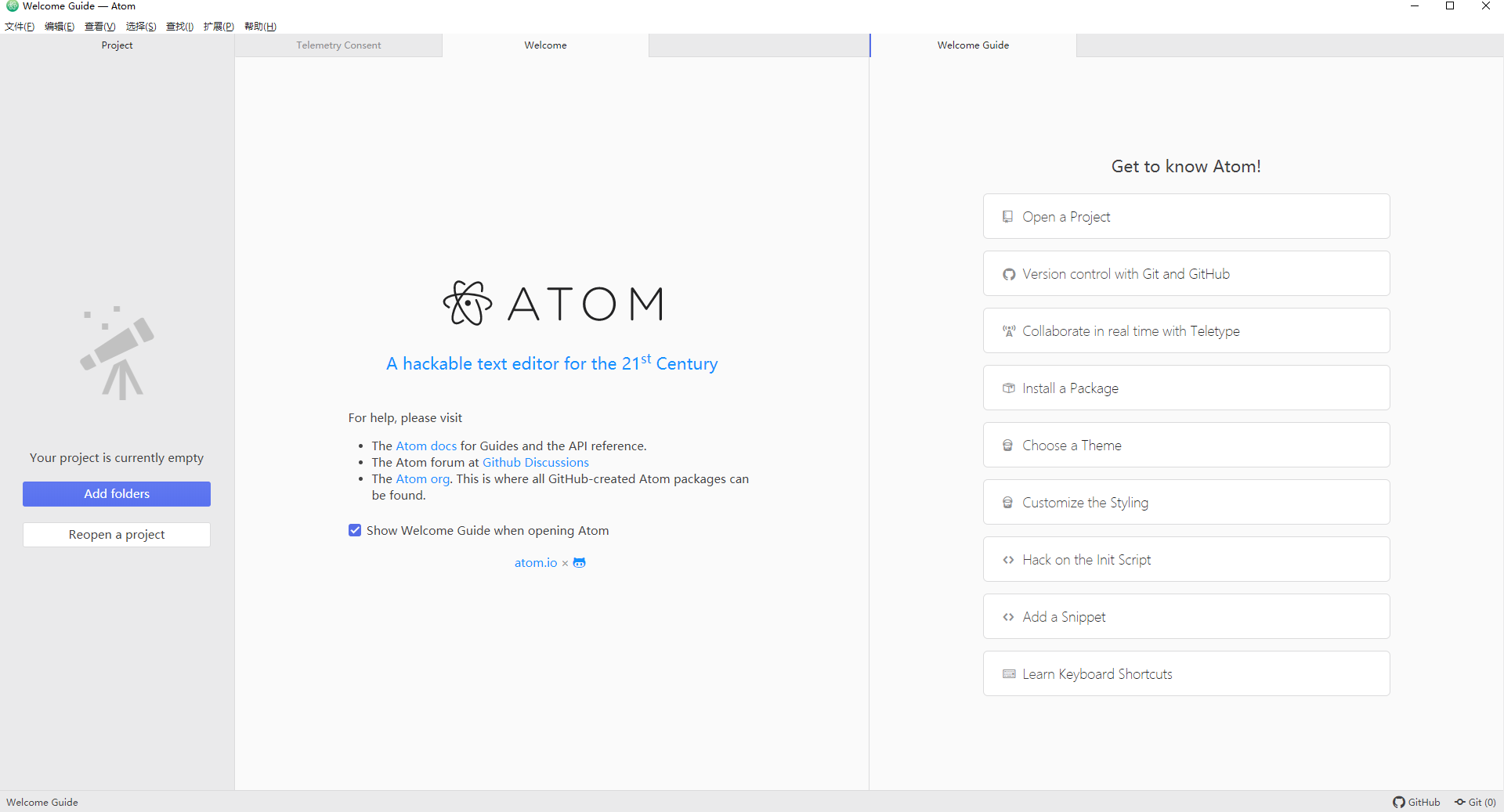Screen dimensions: 1504x812
Task: Click the 'Get to know Atom!' heading
Action: click(1186, 166)
